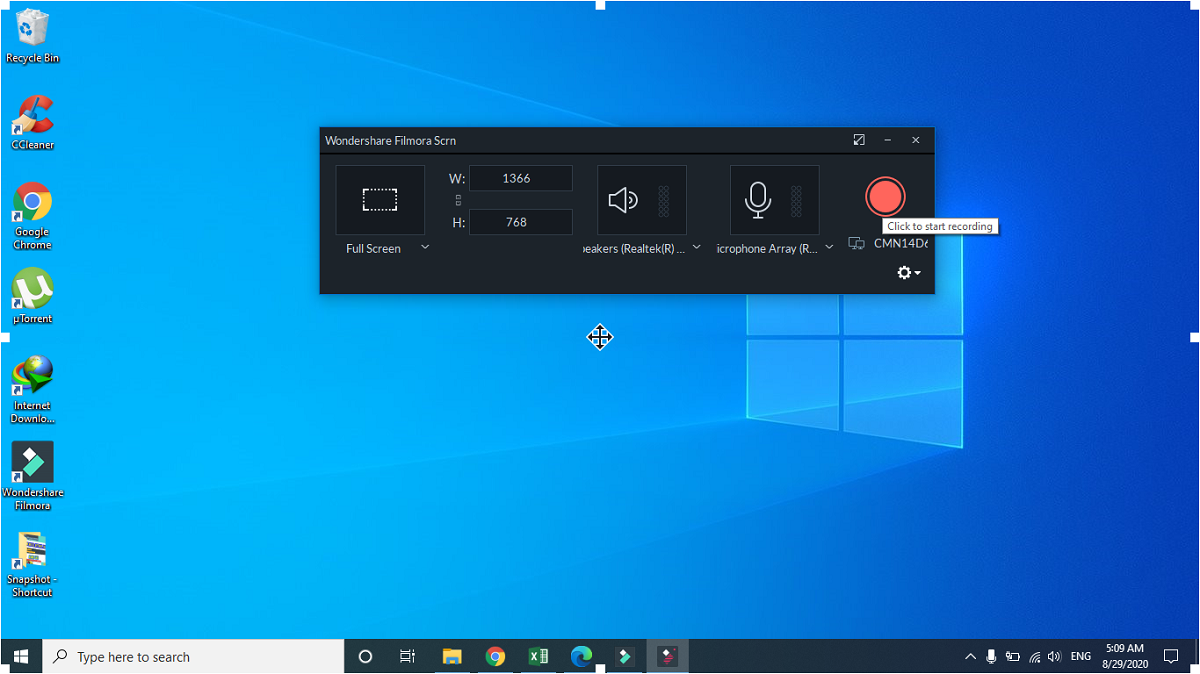Close the Wondershare Filmora Scrn window
Screen dimensions: 1200x674
pos(915,140)
